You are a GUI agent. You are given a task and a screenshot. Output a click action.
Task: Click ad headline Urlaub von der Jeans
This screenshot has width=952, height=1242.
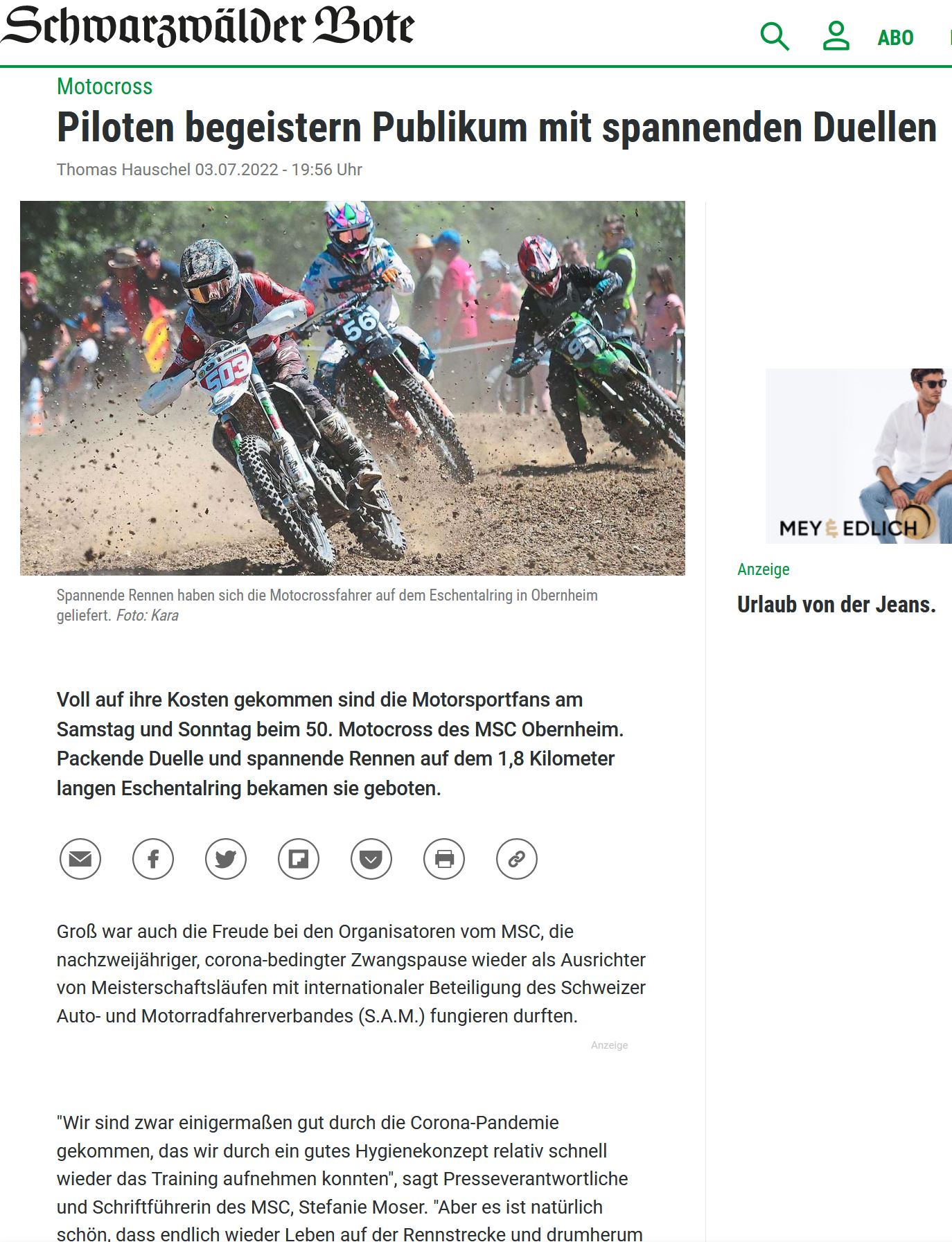(x=836, y=605)
